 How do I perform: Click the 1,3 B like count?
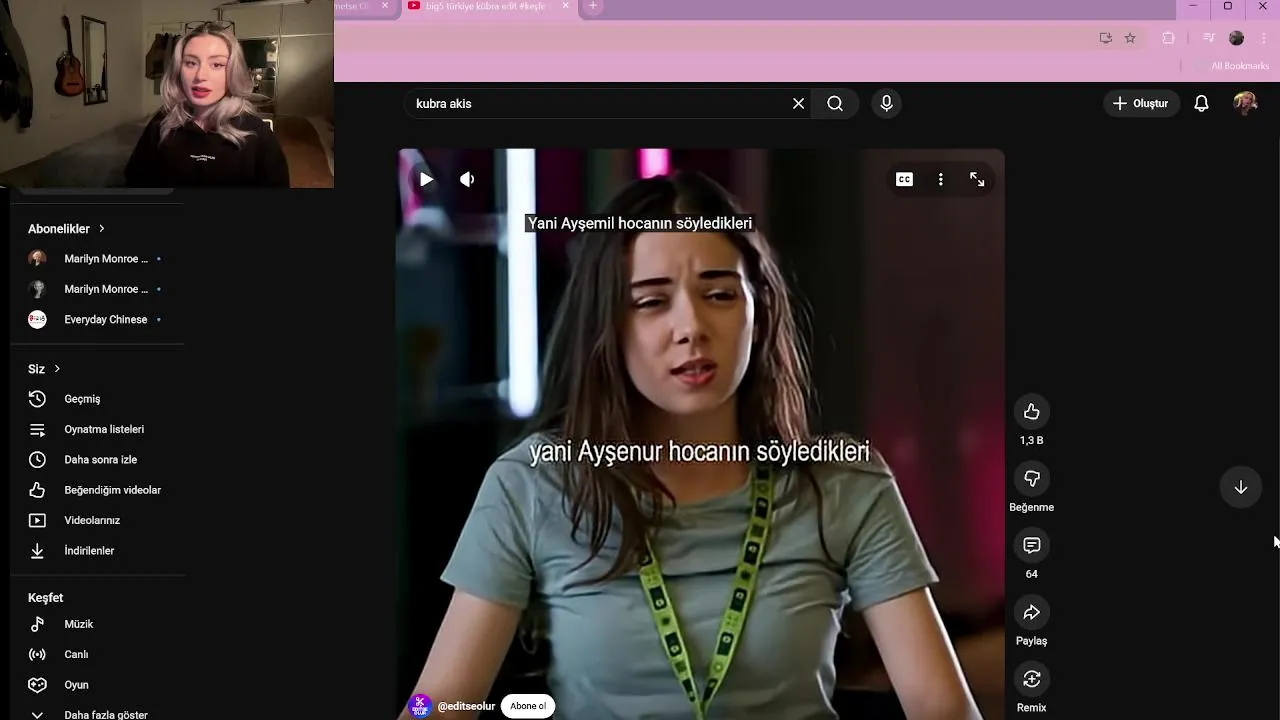[x=1032, y=440]
